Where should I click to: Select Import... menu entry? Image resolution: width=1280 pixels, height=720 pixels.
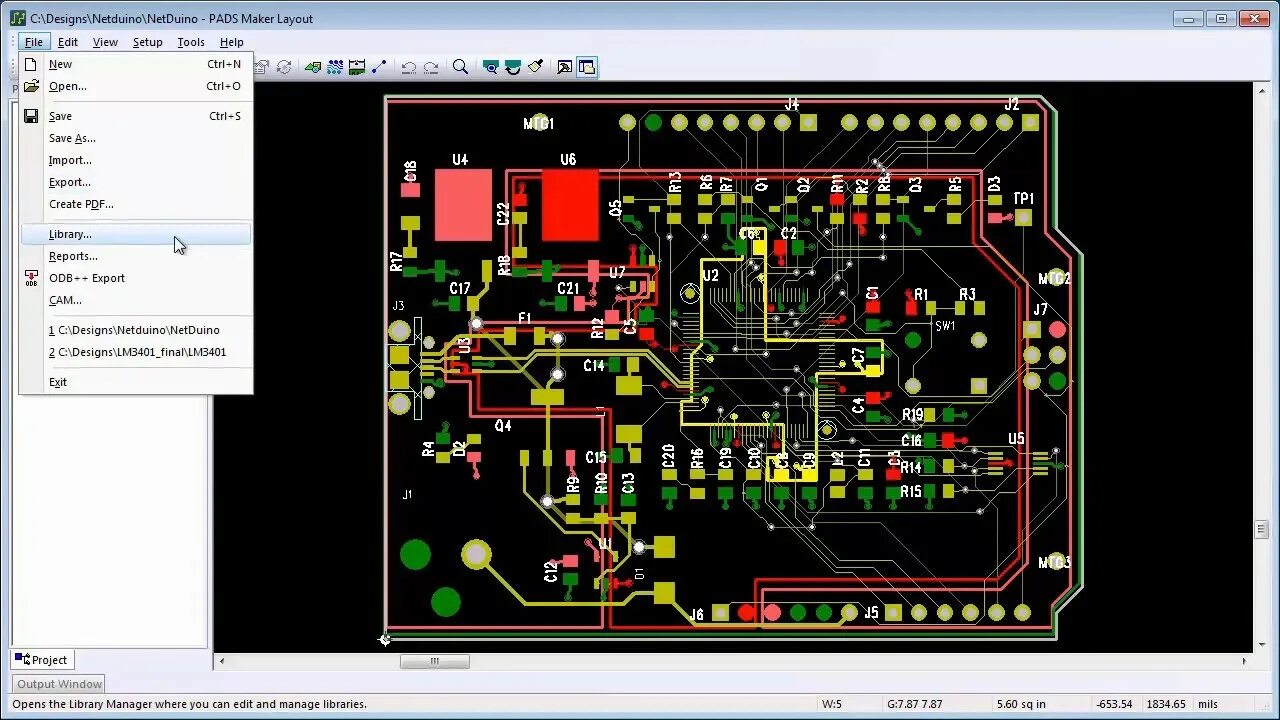pyautogui.click(x=135, y=160)
